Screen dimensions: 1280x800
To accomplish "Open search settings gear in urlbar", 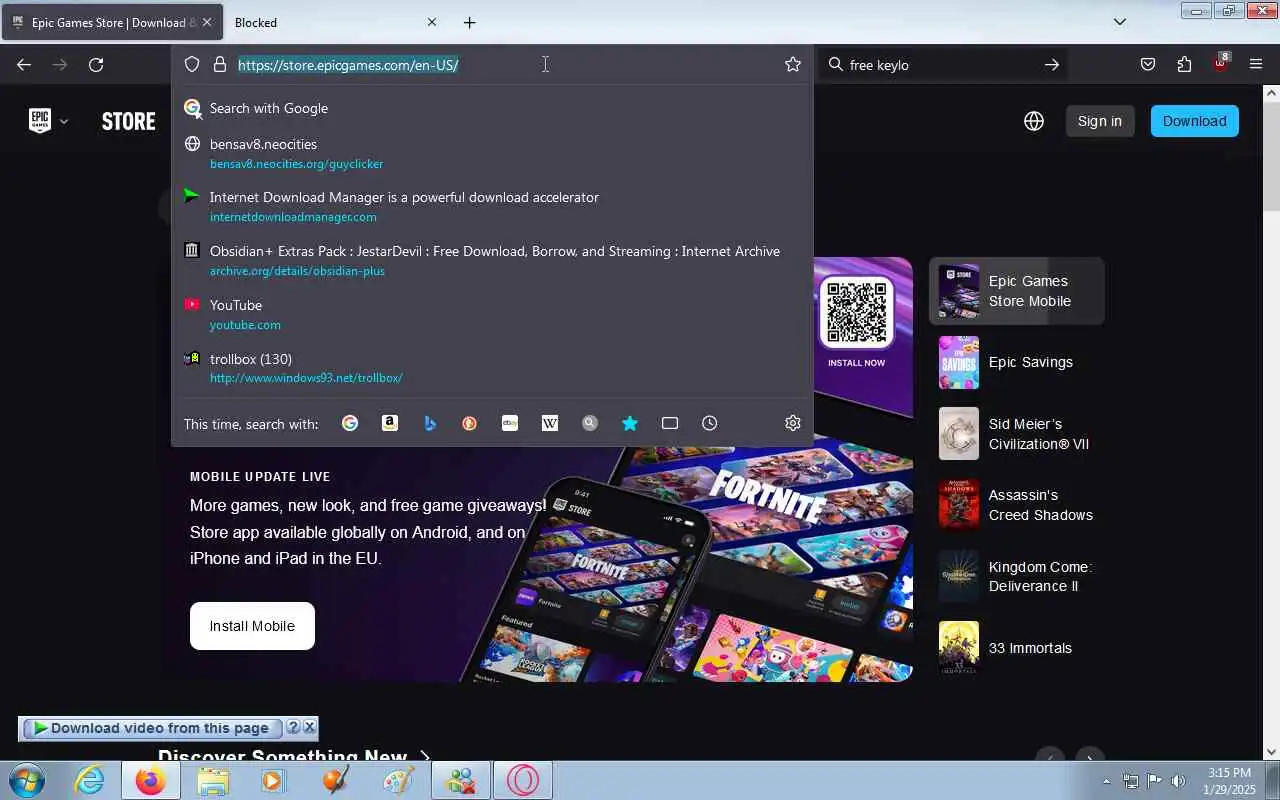I will pyautogui.click(x=793, y=423).
